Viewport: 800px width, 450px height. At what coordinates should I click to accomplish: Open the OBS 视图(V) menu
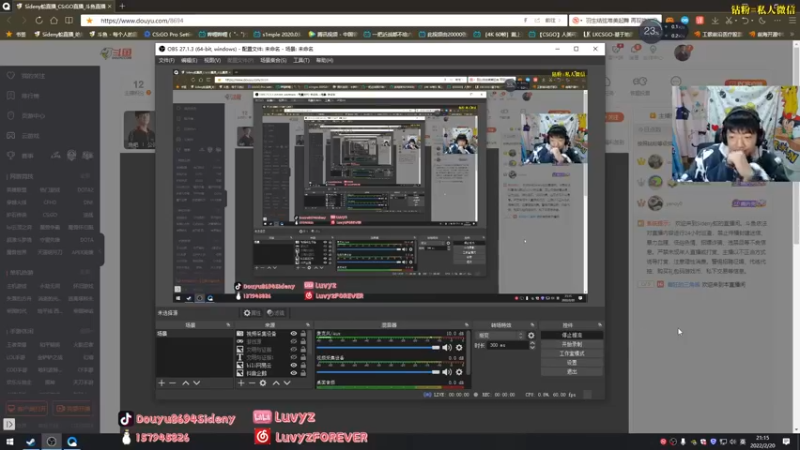click(x=212, y=60)
